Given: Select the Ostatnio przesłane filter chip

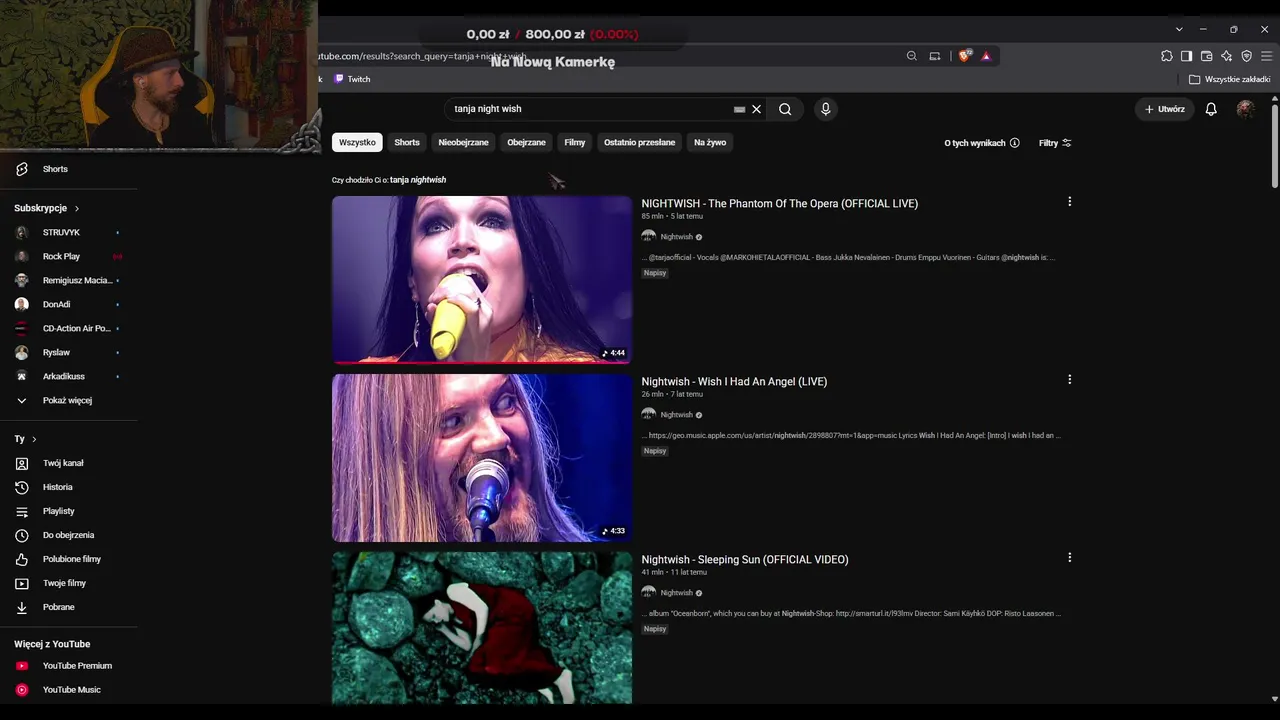Looking at the screenshot, I should coord(639,142).
